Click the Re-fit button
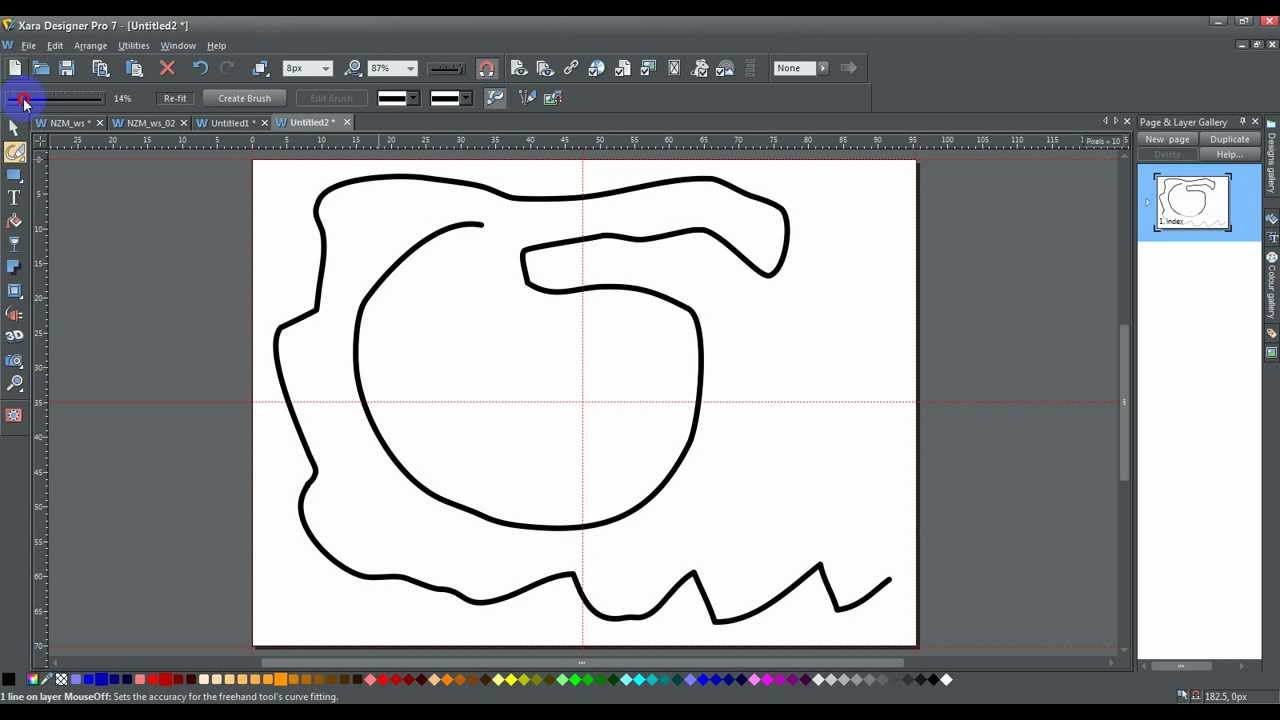Viewport: 1280px width, 720px height. point(175,98)
